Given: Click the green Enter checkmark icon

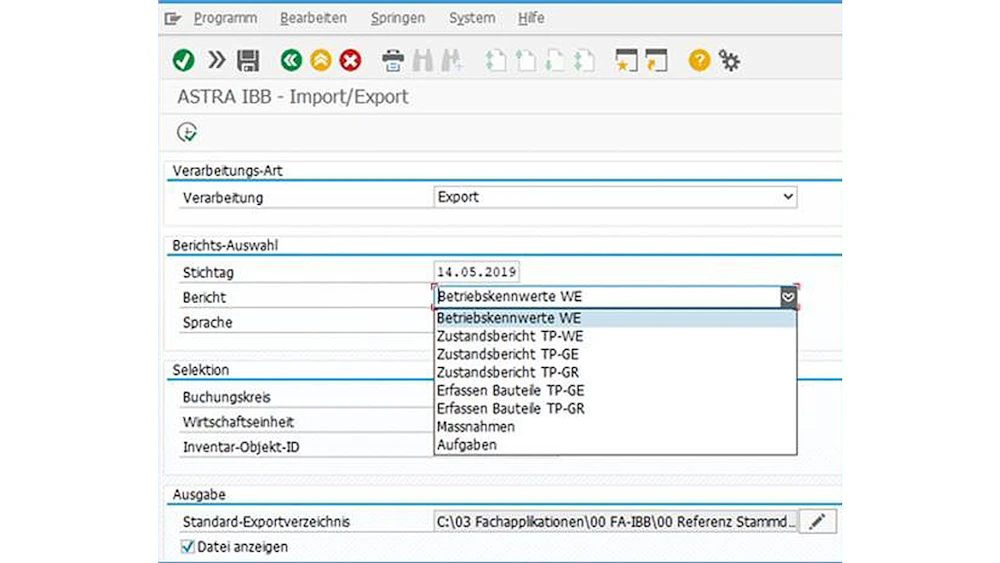Looking at the screenshot, I should (184, 61).
